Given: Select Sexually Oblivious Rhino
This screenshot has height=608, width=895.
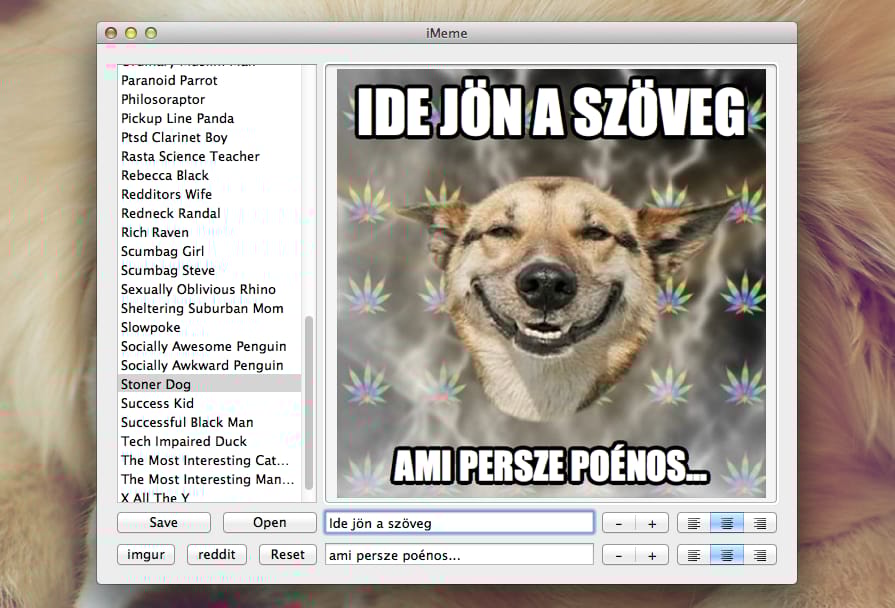Looking at the screenshot, I should (209, 289).
